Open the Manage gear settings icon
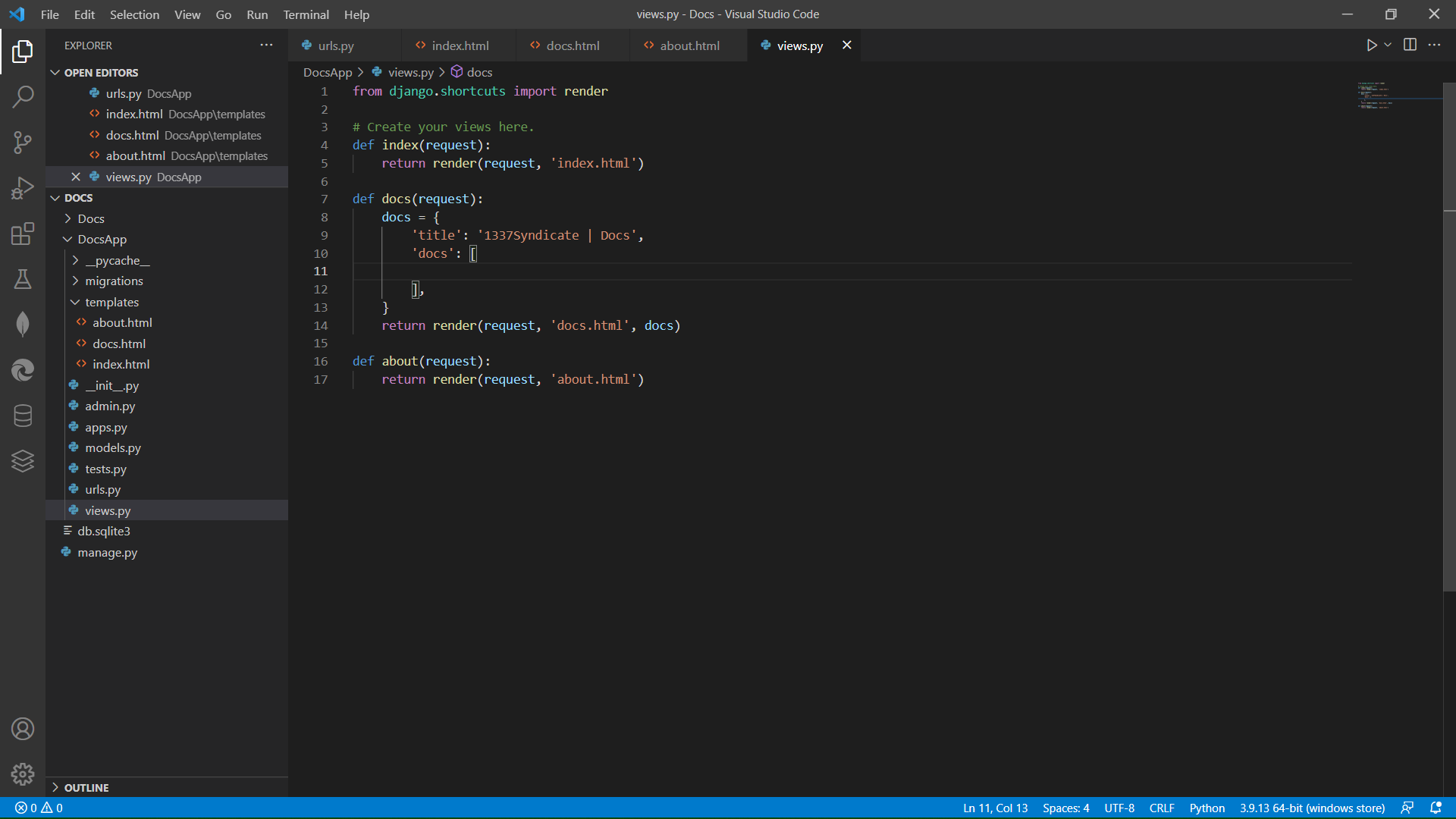1456x819 pixels. (23, 773)
